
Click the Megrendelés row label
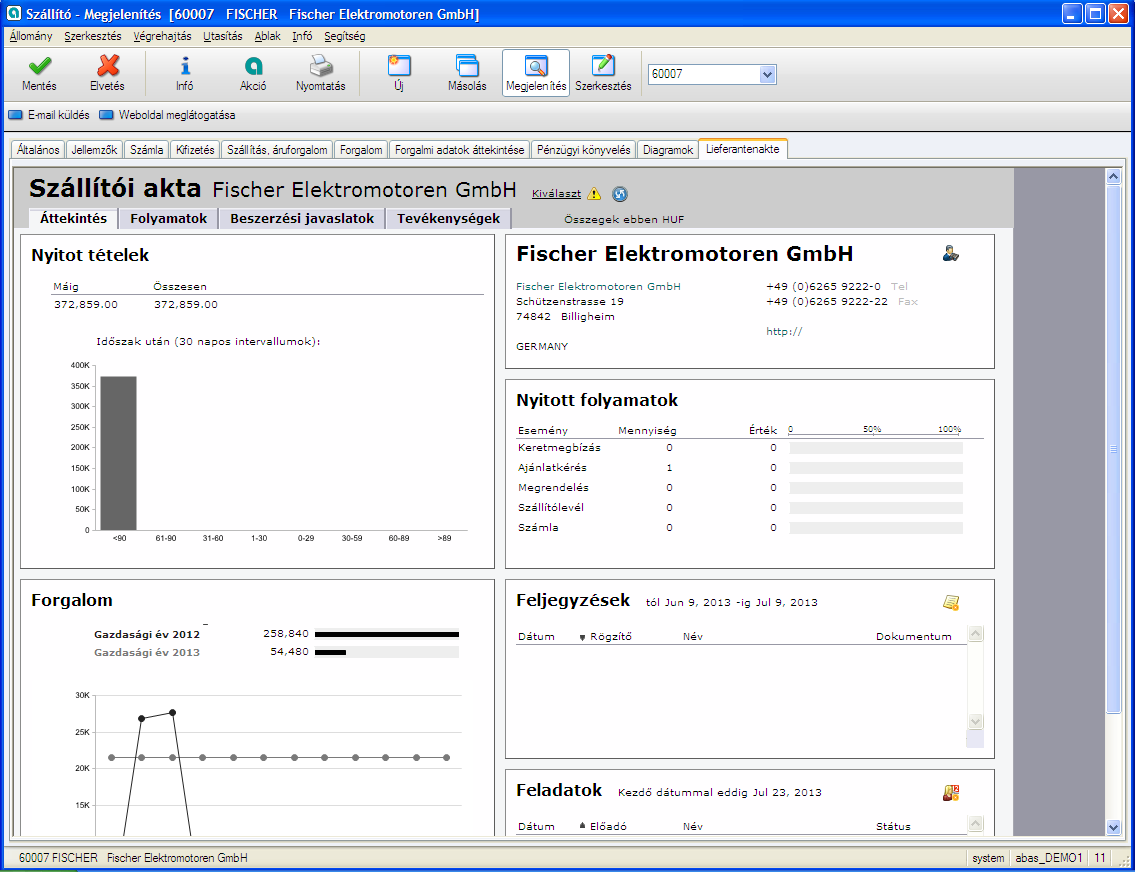point(553,488)
